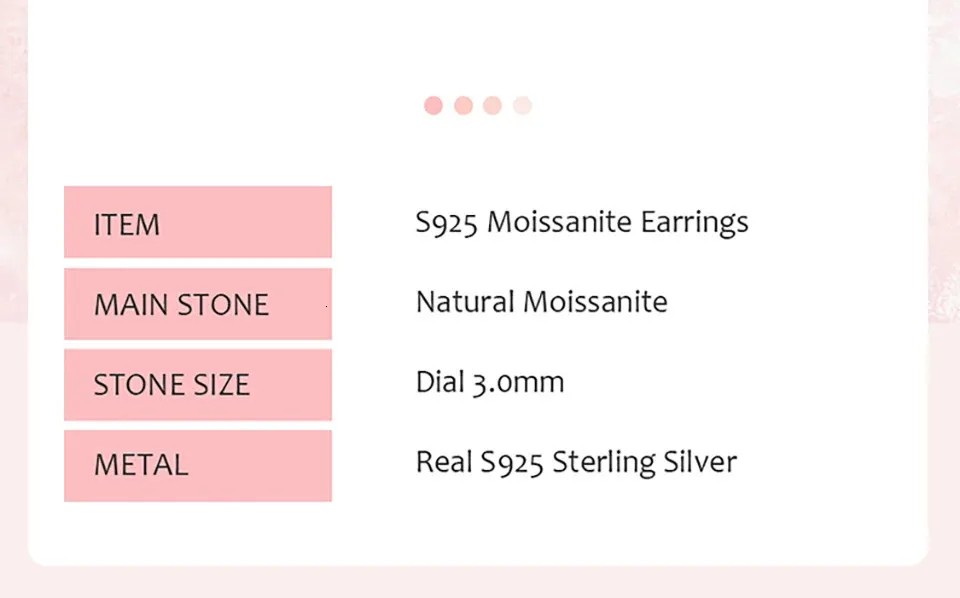960x598 pixels.
Task: Select the pink METAL label cell
Action: [197, 465]
